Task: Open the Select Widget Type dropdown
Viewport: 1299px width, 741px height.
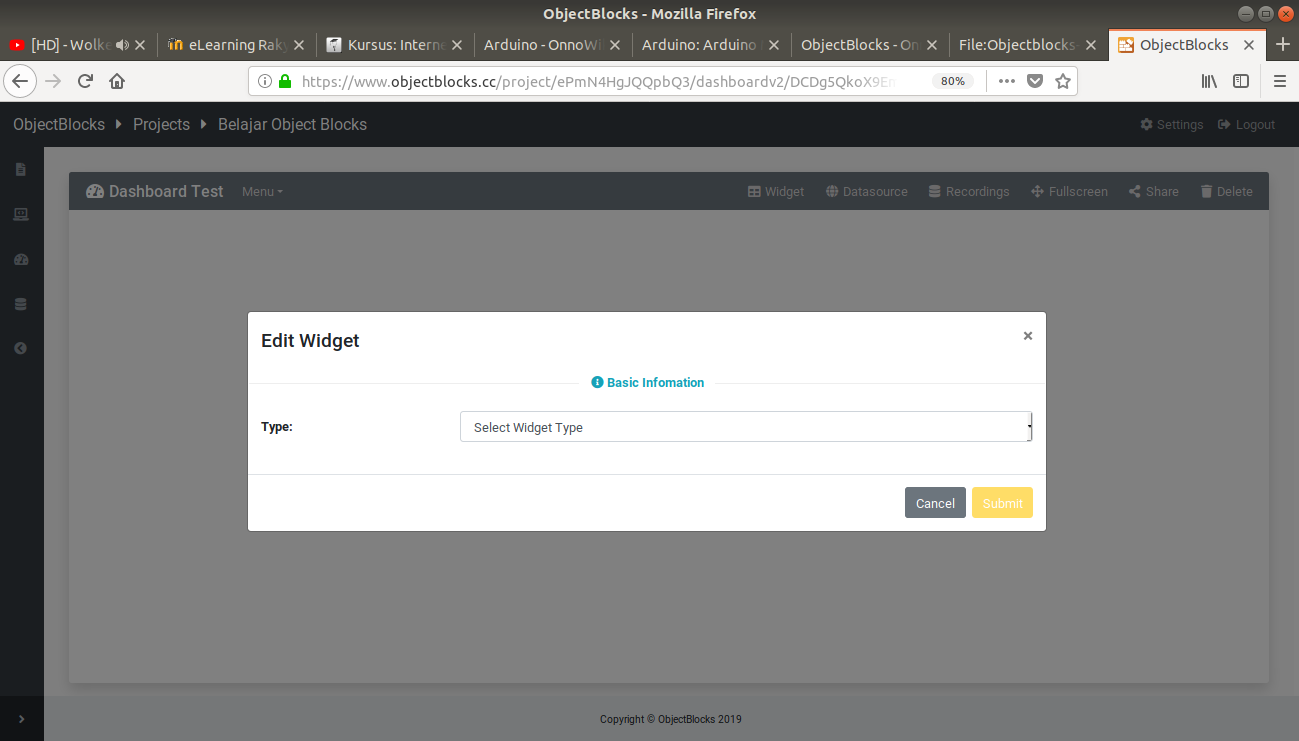Action: (746, 427)
